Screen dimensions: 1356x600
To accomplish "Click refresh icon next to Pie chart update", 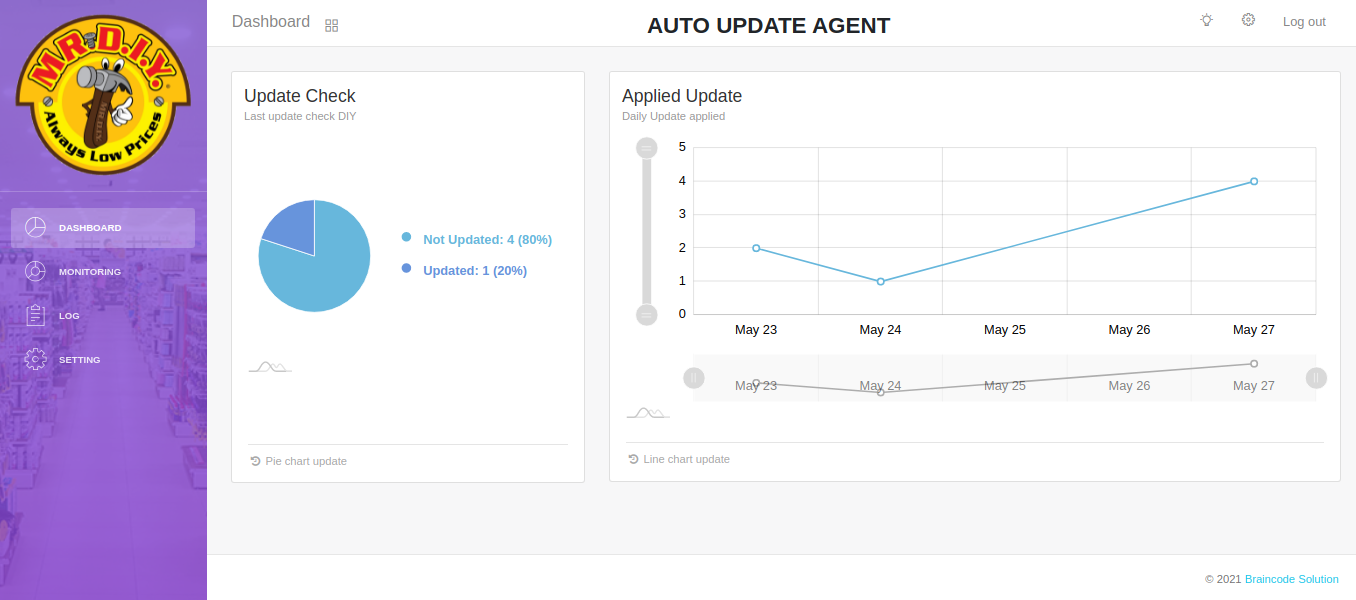I will click(256, 461).
